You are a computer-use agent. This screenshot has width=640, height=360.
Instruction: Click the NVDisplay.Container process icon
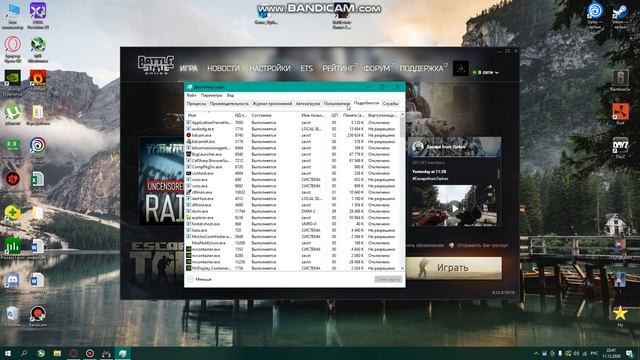click(189, 268)
